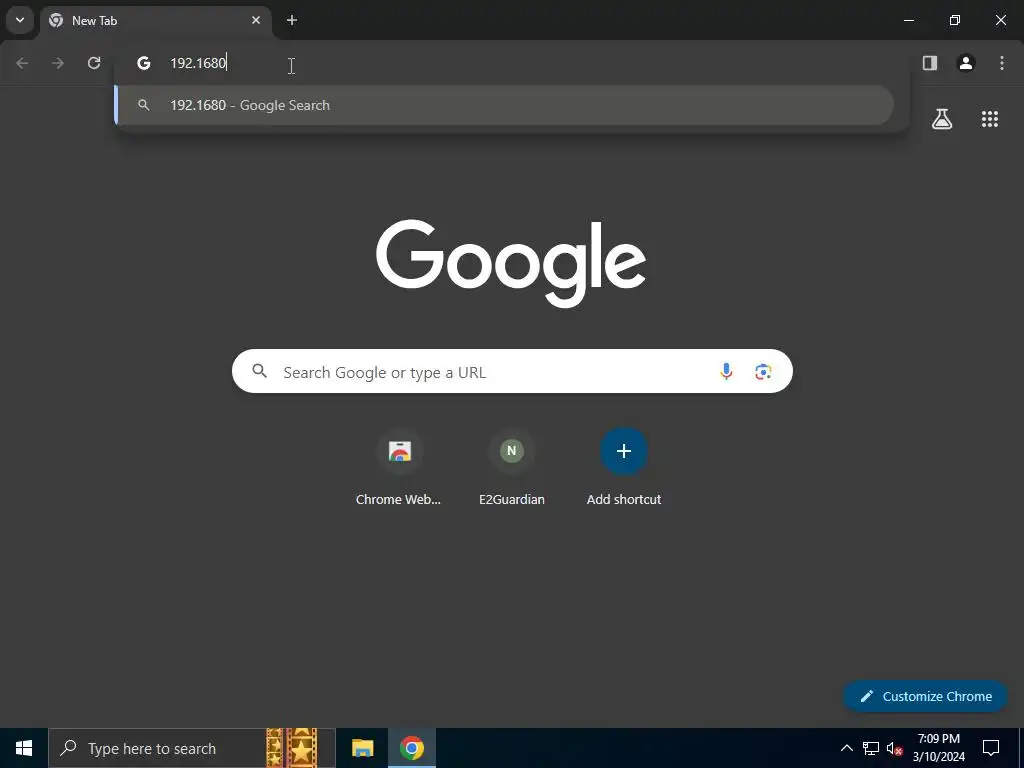1024x768 pixels.
Task: Search by image with Google Lens
Action: point(763,372)
